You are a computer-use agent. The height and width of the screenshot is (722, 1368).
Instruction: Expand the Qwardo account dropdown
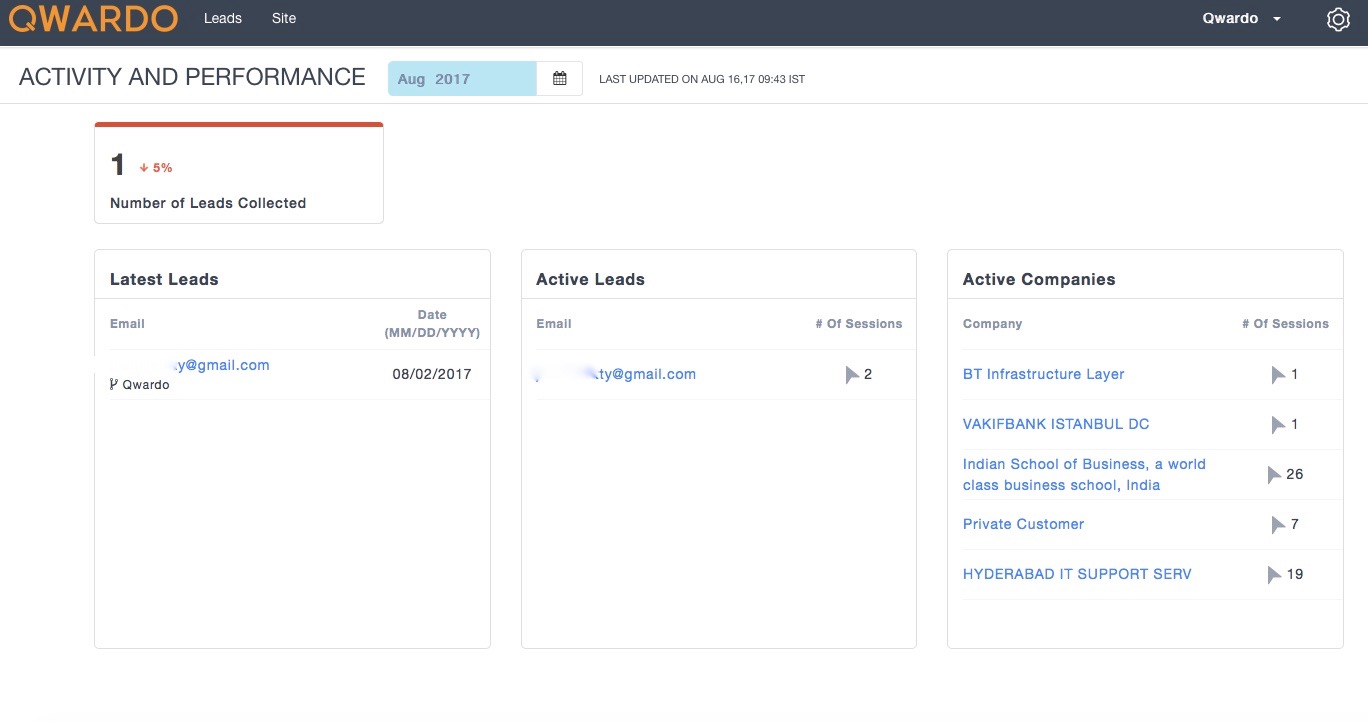coord(1242,19)
